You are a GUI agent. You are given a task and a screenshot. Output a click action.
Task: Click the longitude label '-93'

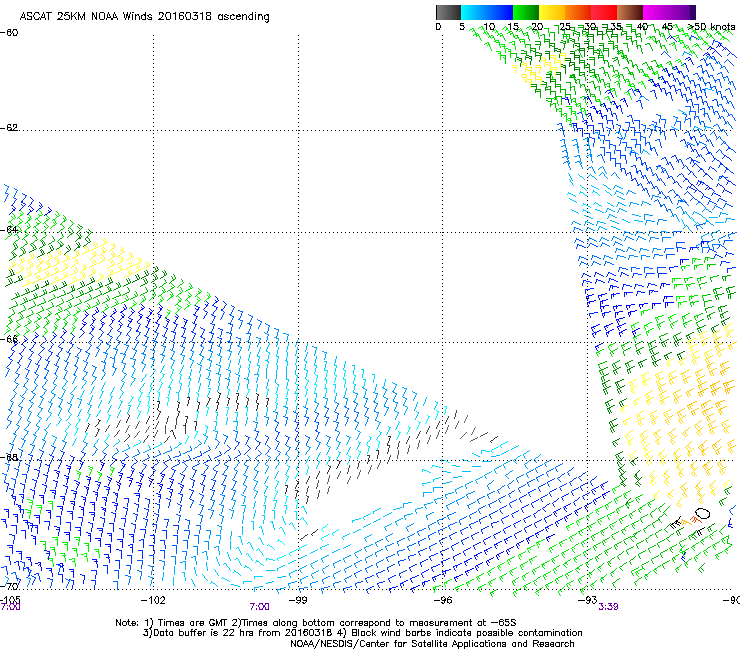[588, 600]
